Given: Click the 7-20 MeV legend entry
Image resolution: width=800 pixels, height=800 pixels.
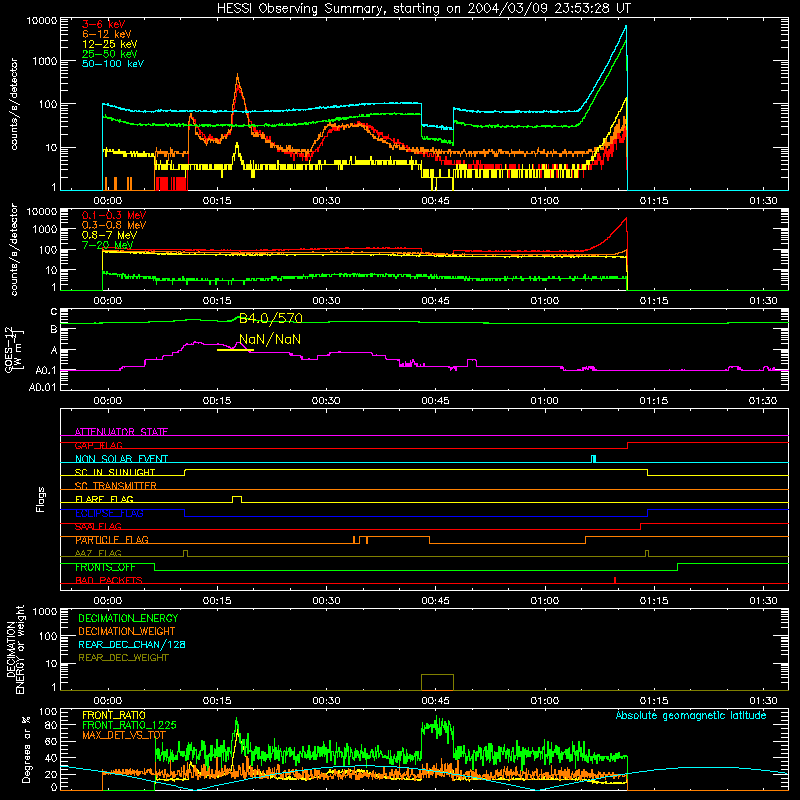Looking at the screenshot, I should tap(107, 245).
